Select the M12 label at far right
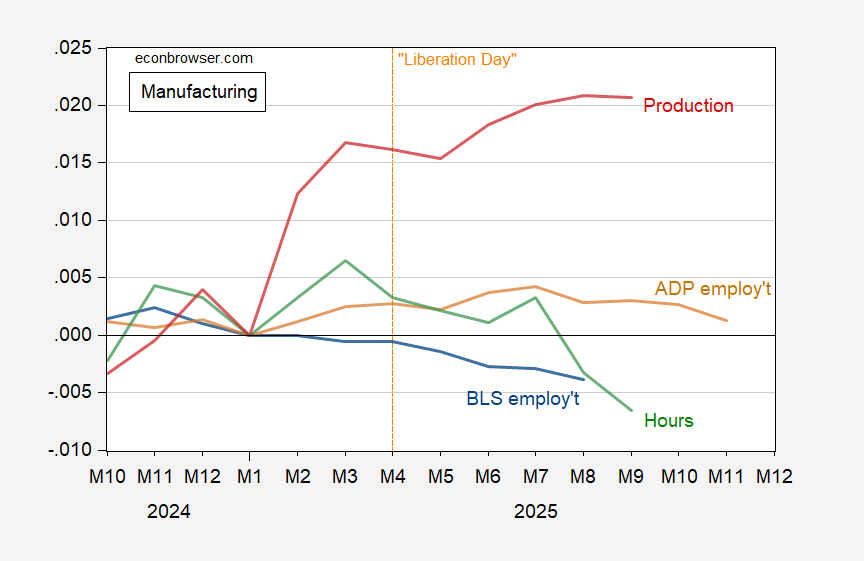The width and height of the screenshot is (864, 561). (x=772, y=477)
